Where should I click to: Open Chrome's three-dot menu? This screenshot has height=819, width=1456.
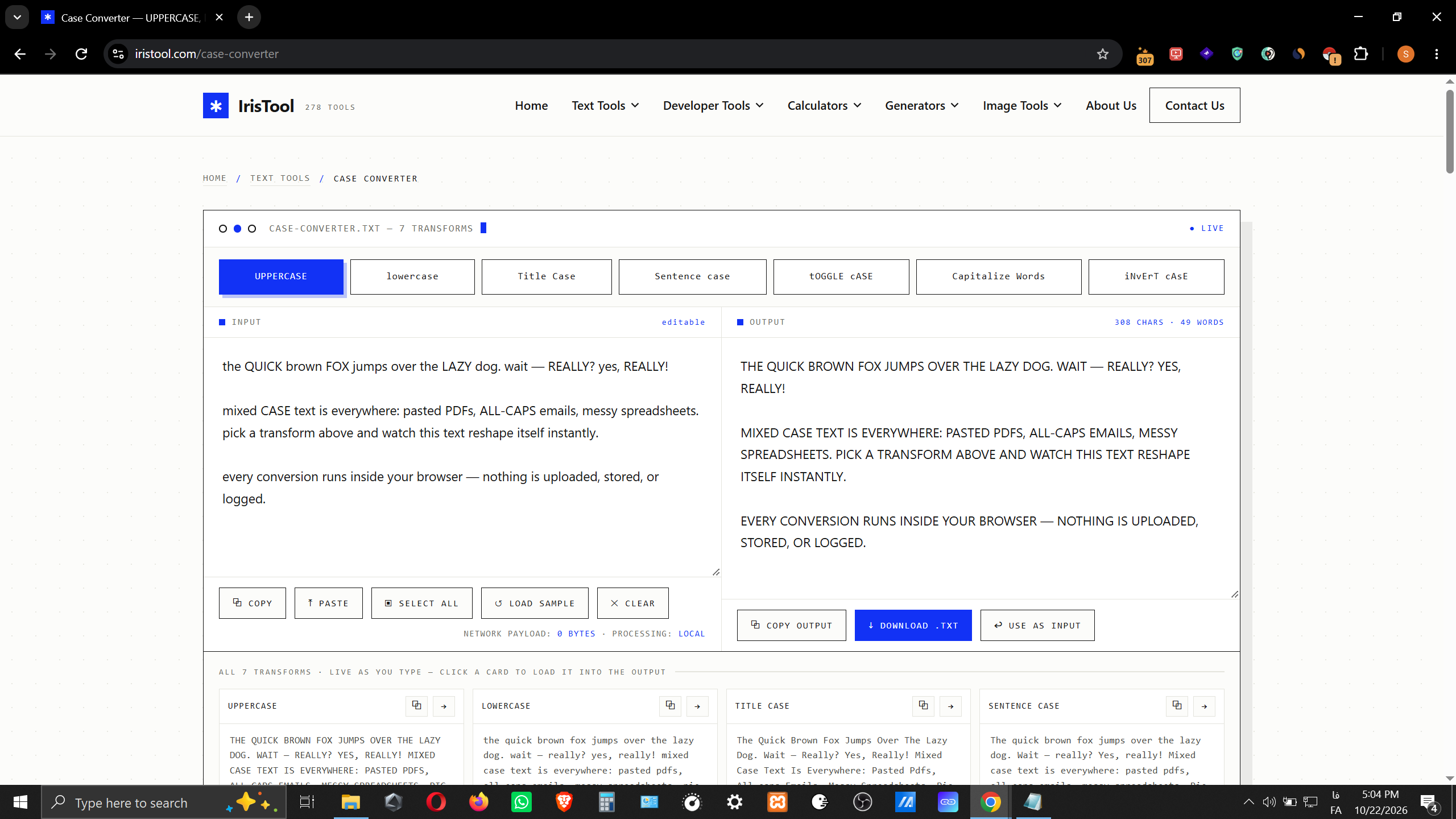pyautogui.click(x=1437, y=54)
